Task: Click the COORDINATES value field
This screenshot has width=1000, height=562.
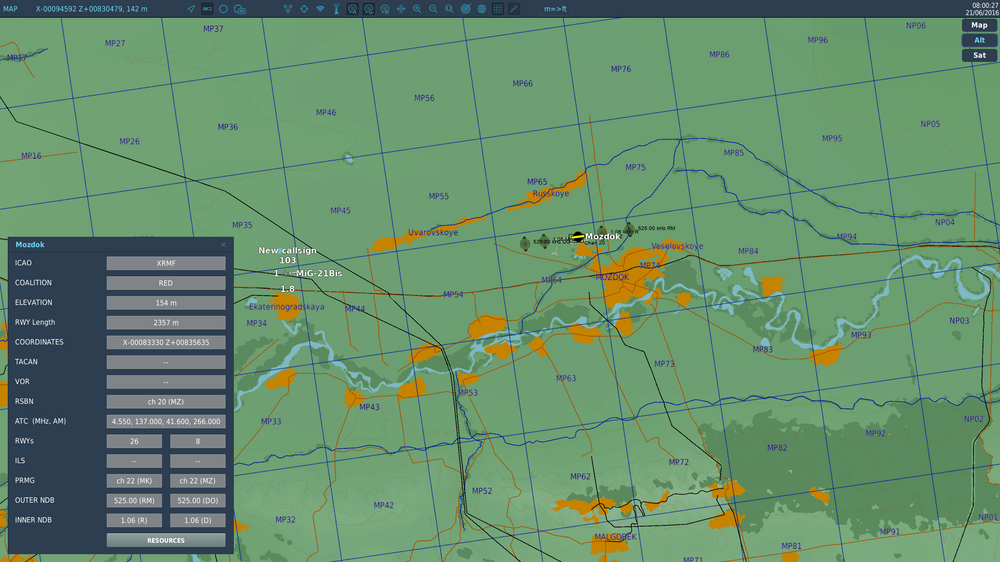Action: (x=166, y=342)
